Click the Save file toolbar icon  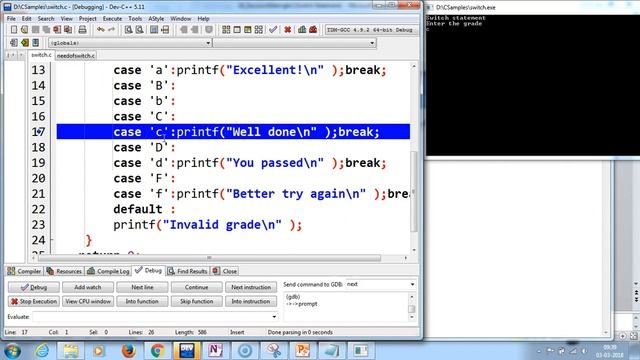pos(36,30)
